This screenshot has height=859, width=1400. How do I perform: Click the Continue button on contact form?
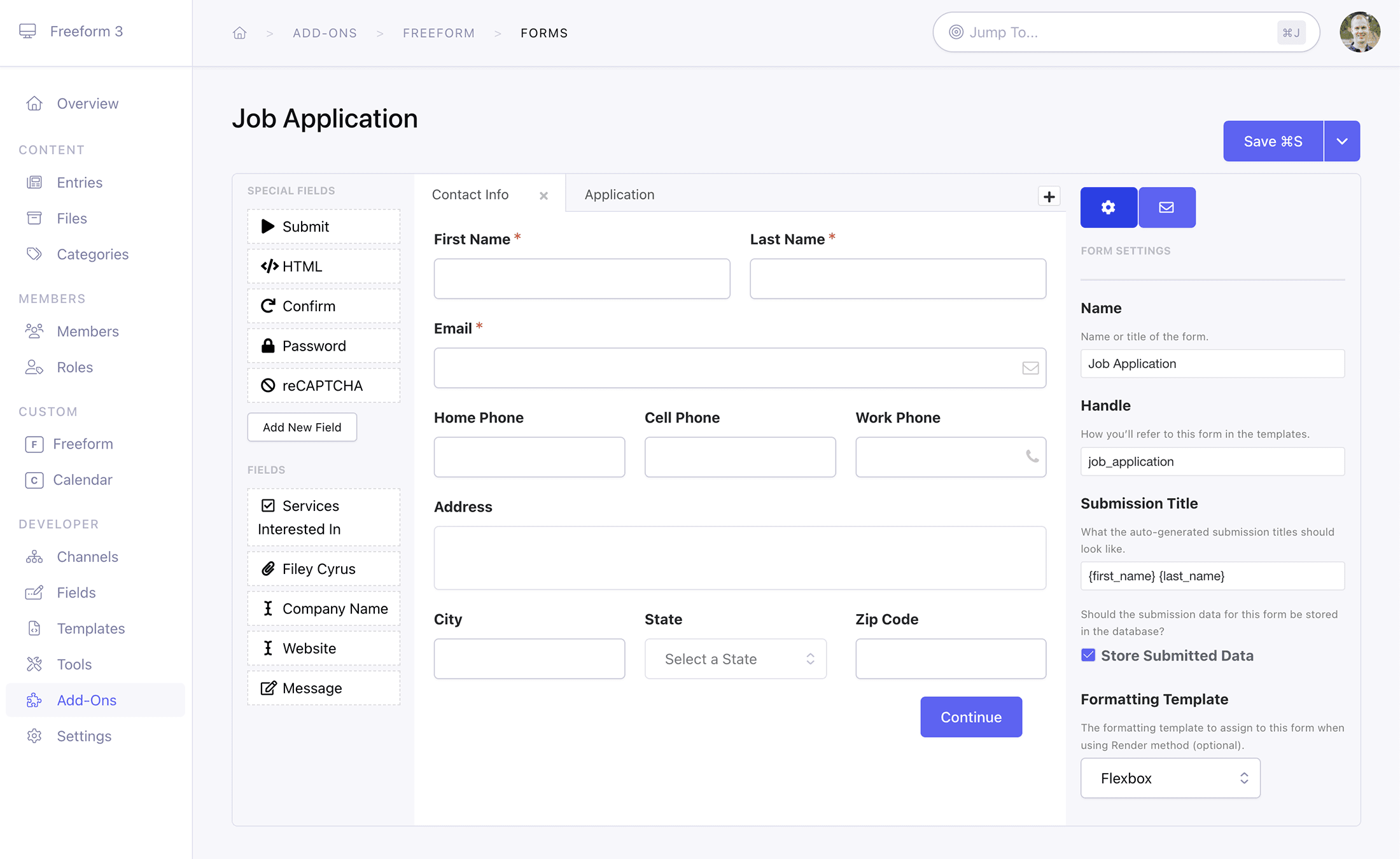click(971, 717)
